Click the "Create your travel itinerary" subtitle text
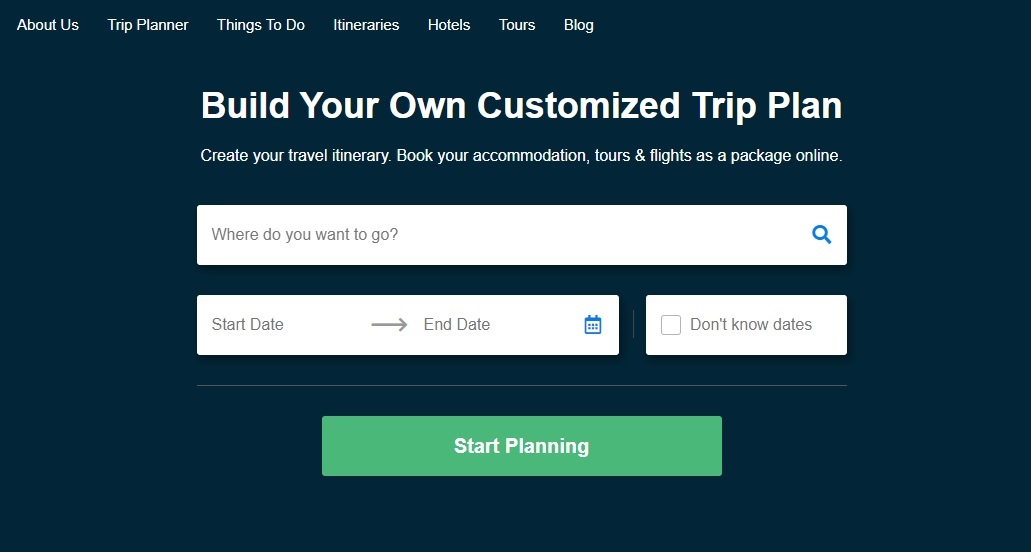1031x552 pixels. (x=521, y=156)
